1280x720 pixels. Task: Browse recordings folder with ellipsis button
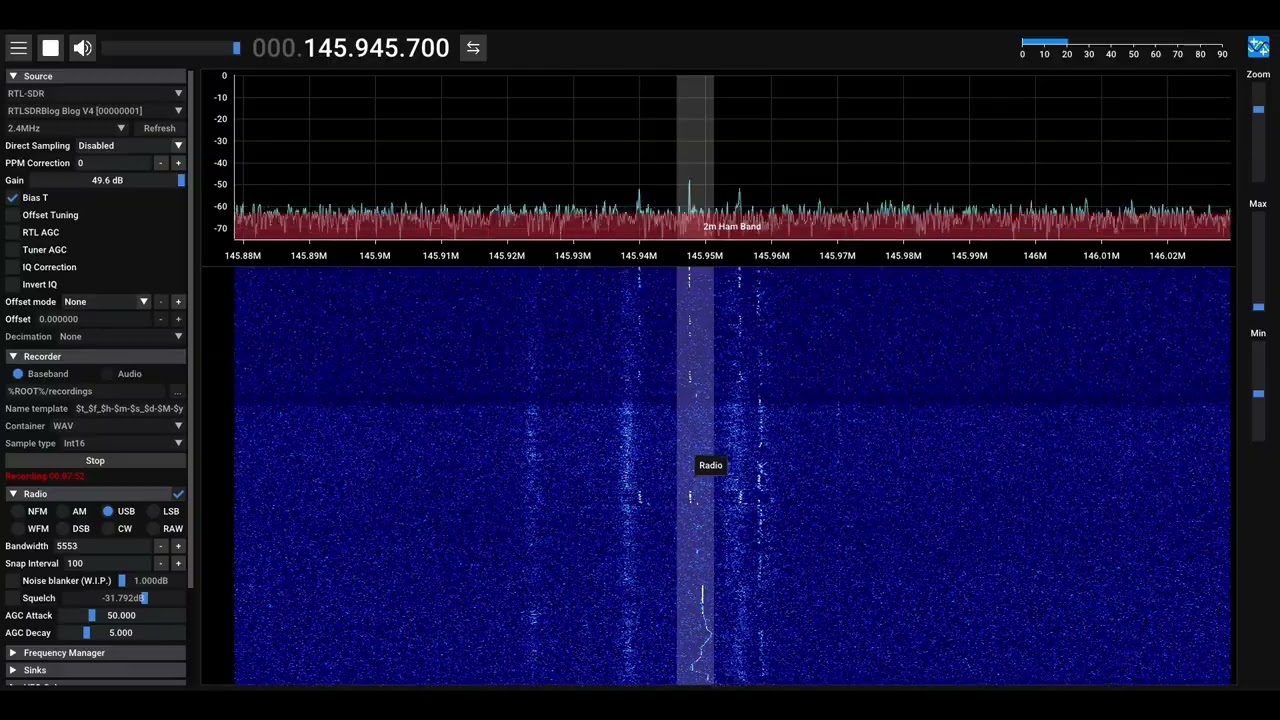pyautogui.click(x=178, y=391)
